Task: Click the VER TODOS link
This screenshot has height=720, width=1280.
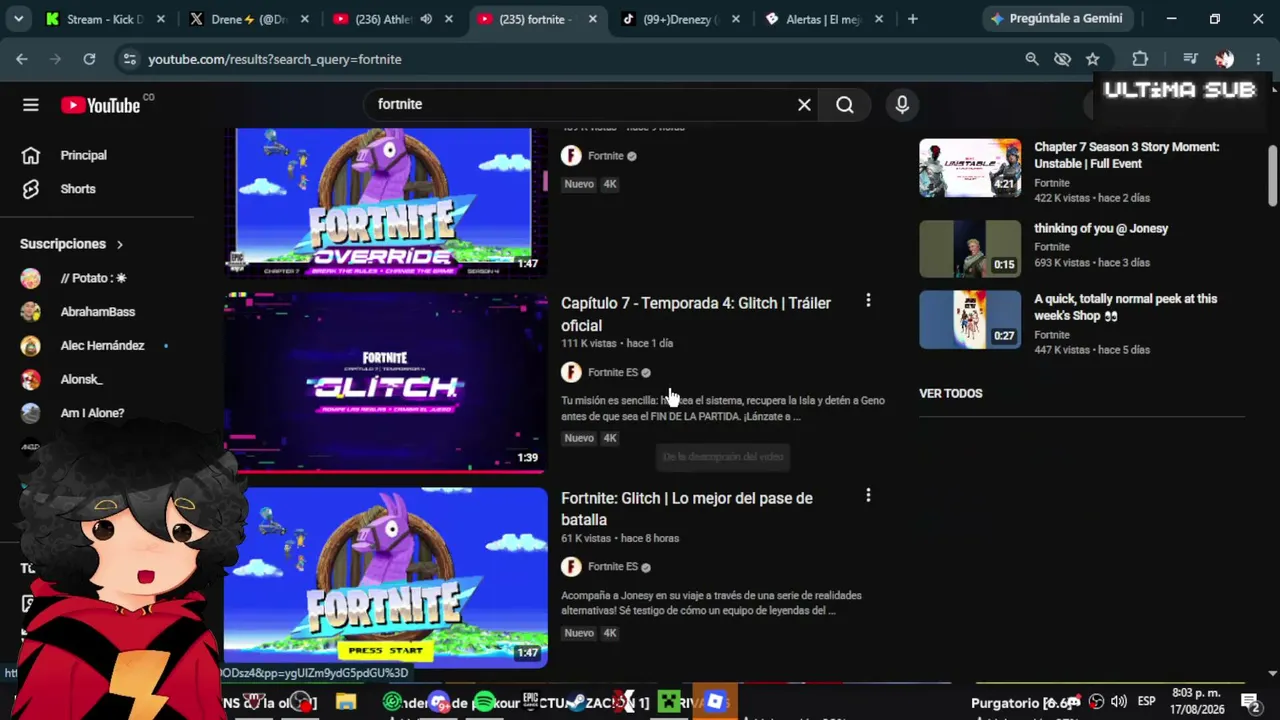Action: pos(951,393)
